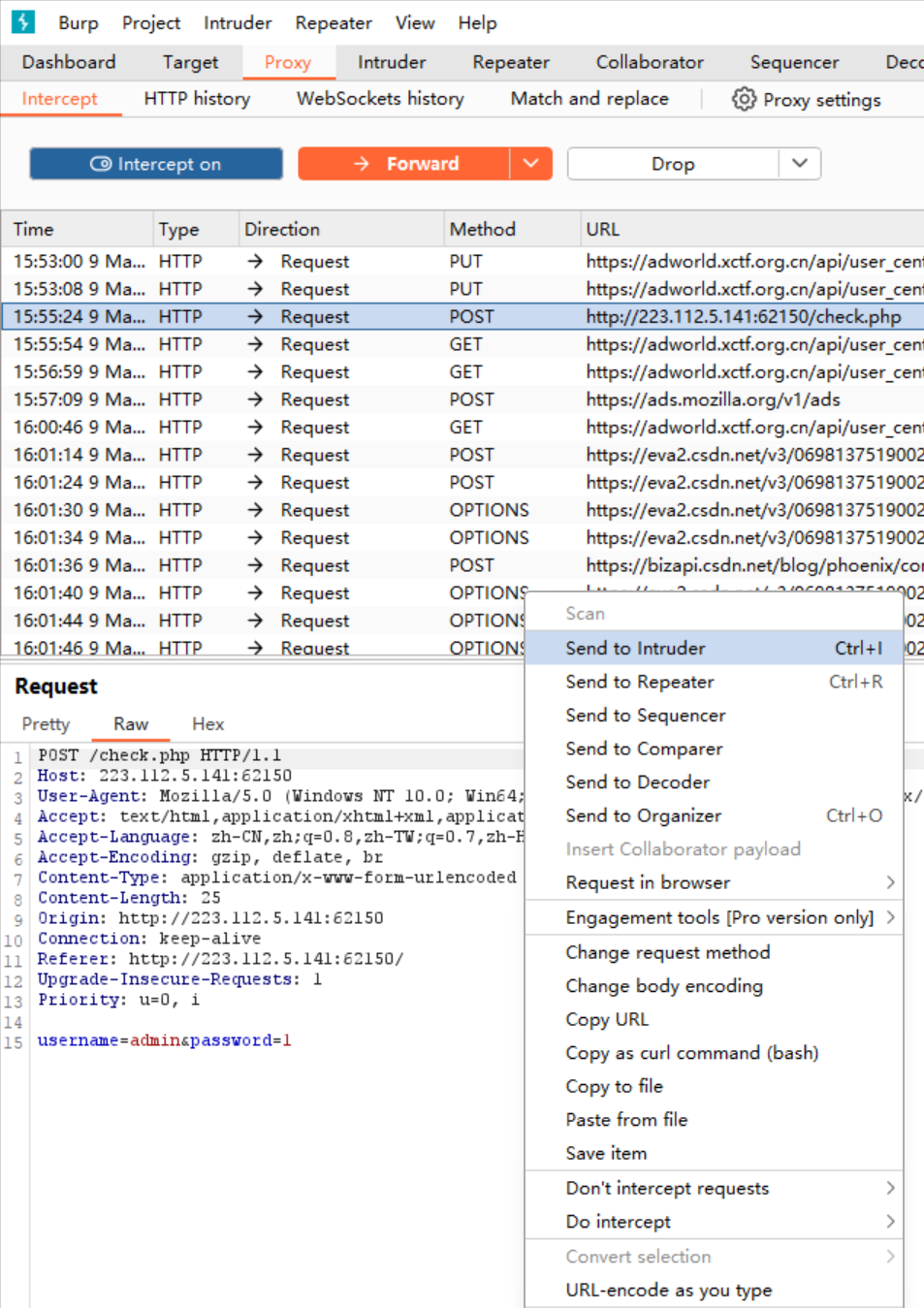The width and height of the screenshot is (924, 1308).
Task: Switch to the Target tab
Action: coord(191,62)
